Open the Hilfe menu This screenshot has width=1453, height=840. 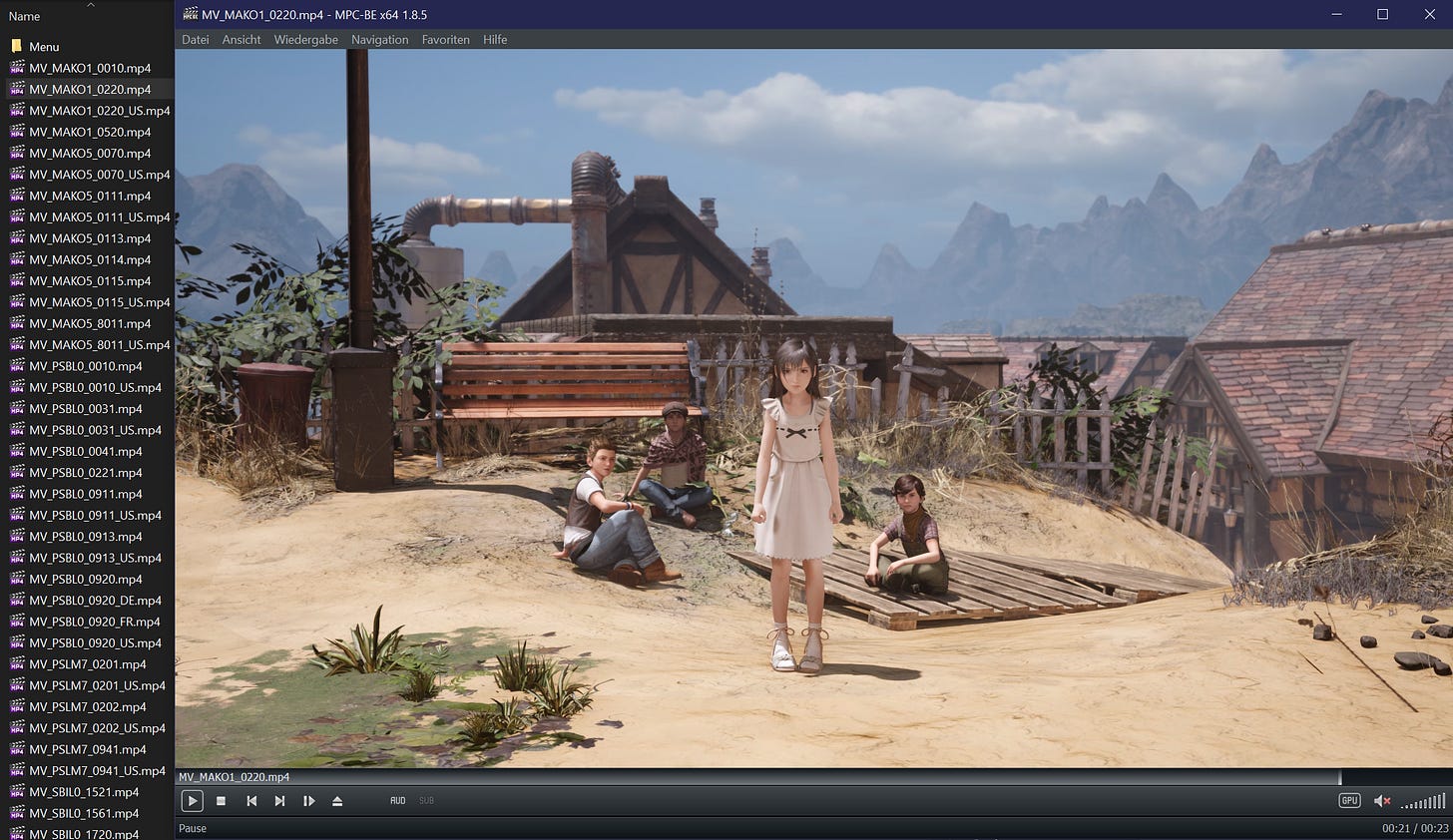click(x=495, y=40)
